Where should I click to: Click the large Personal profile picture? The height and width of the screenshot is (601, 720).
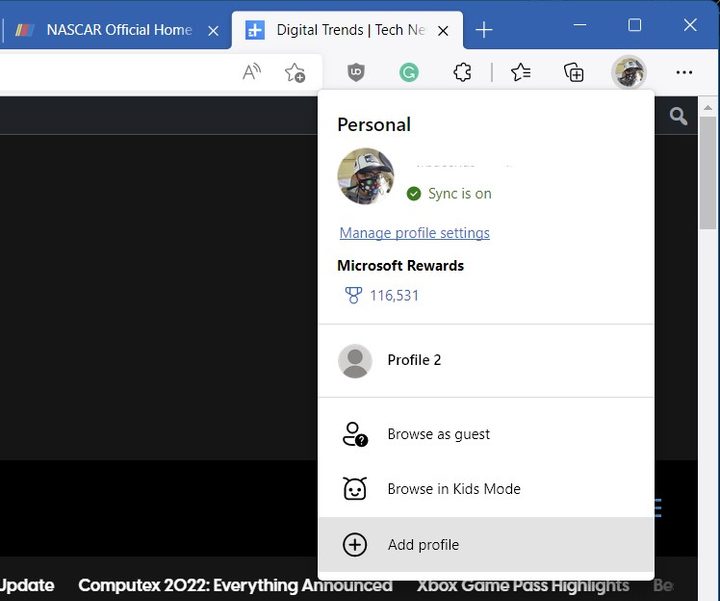pyautogui.click(x=366, y=176)
